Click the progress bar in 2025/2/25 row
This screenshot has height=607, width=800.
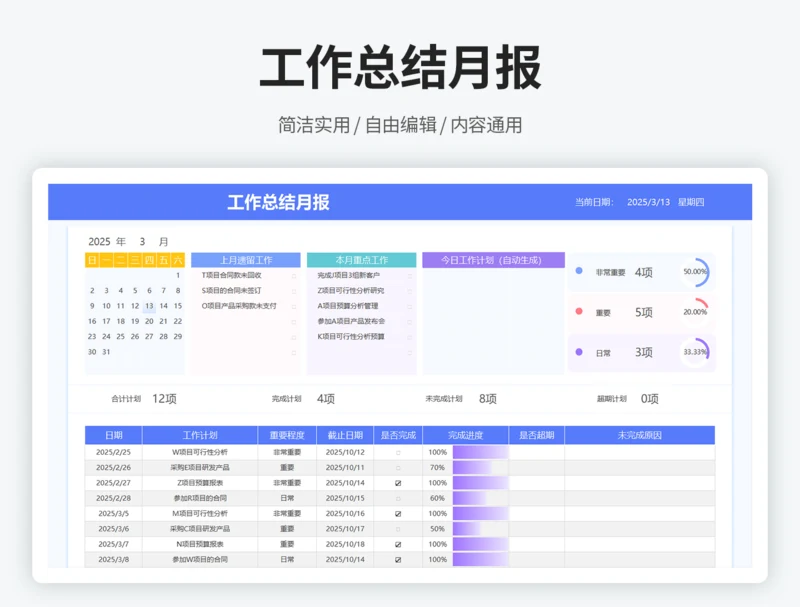481,452
